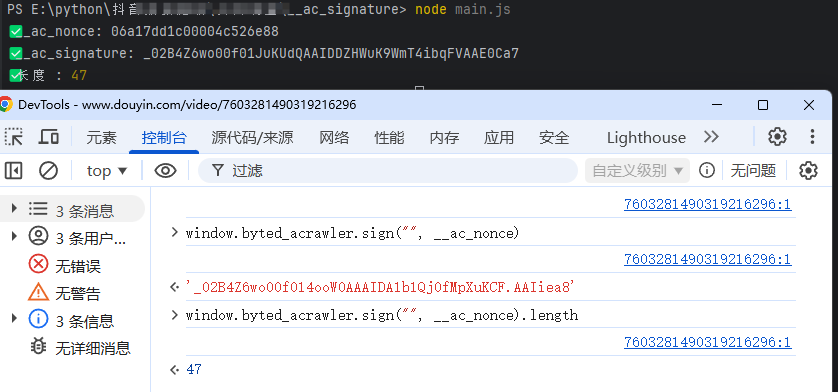Click the _ac_nonce line in terminal
Screen dimensions: 838x392
144,32
